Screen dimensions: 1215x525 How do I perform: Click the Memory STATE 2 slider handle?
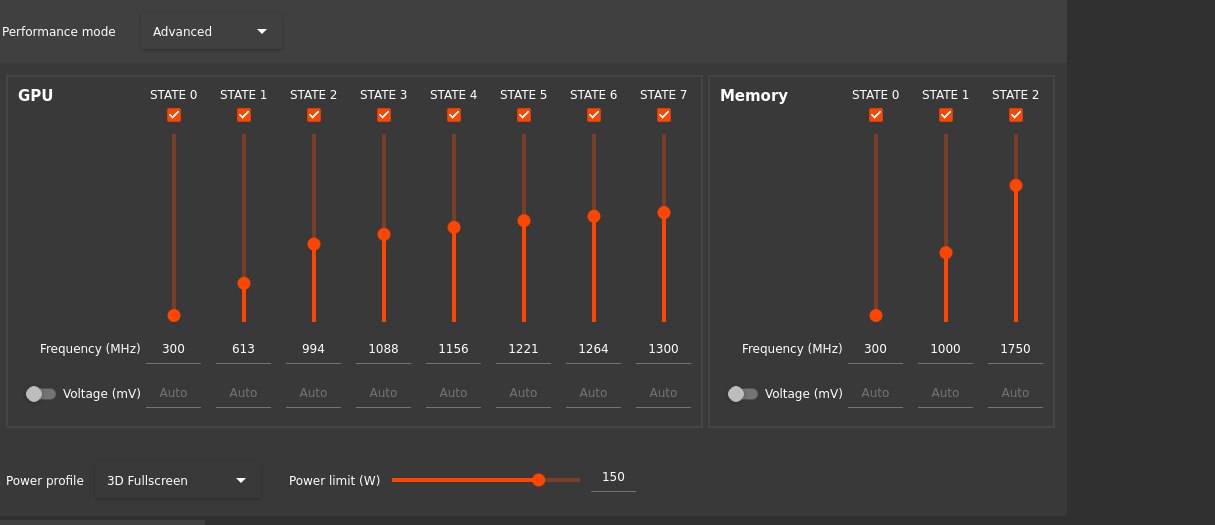point(1016,185)
